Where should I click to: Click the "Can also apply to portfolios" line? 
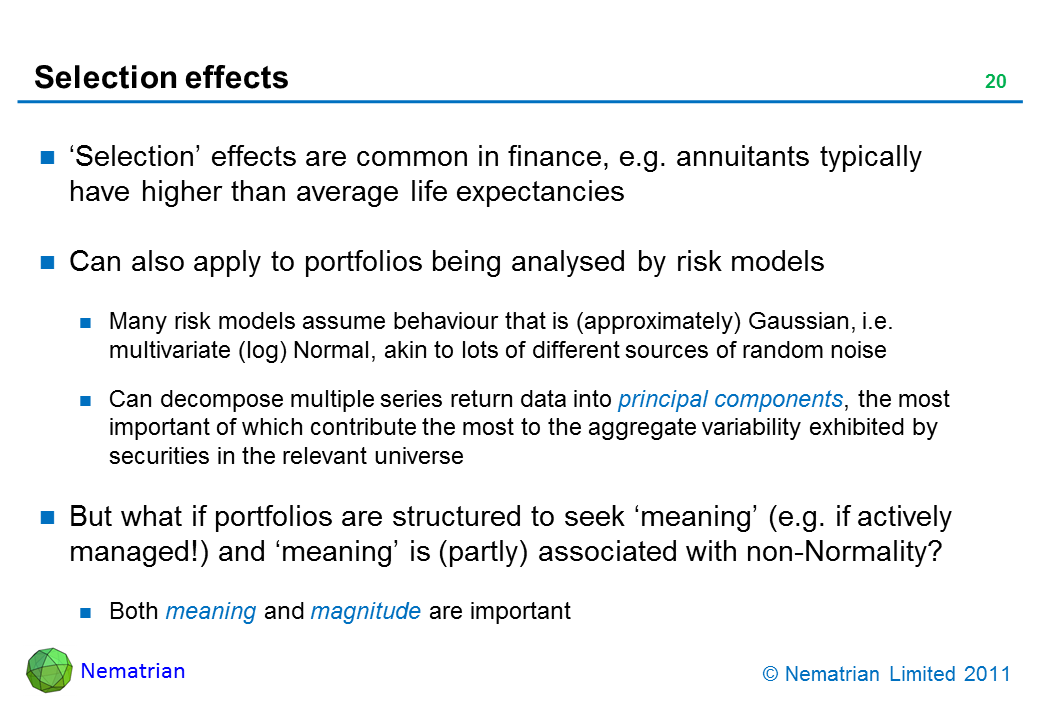[x=446, y=262]
